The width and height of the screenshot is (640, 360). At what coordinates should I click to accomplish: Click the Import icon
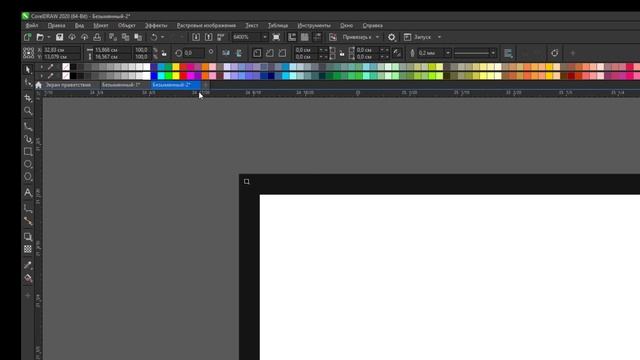pos(196,37)
